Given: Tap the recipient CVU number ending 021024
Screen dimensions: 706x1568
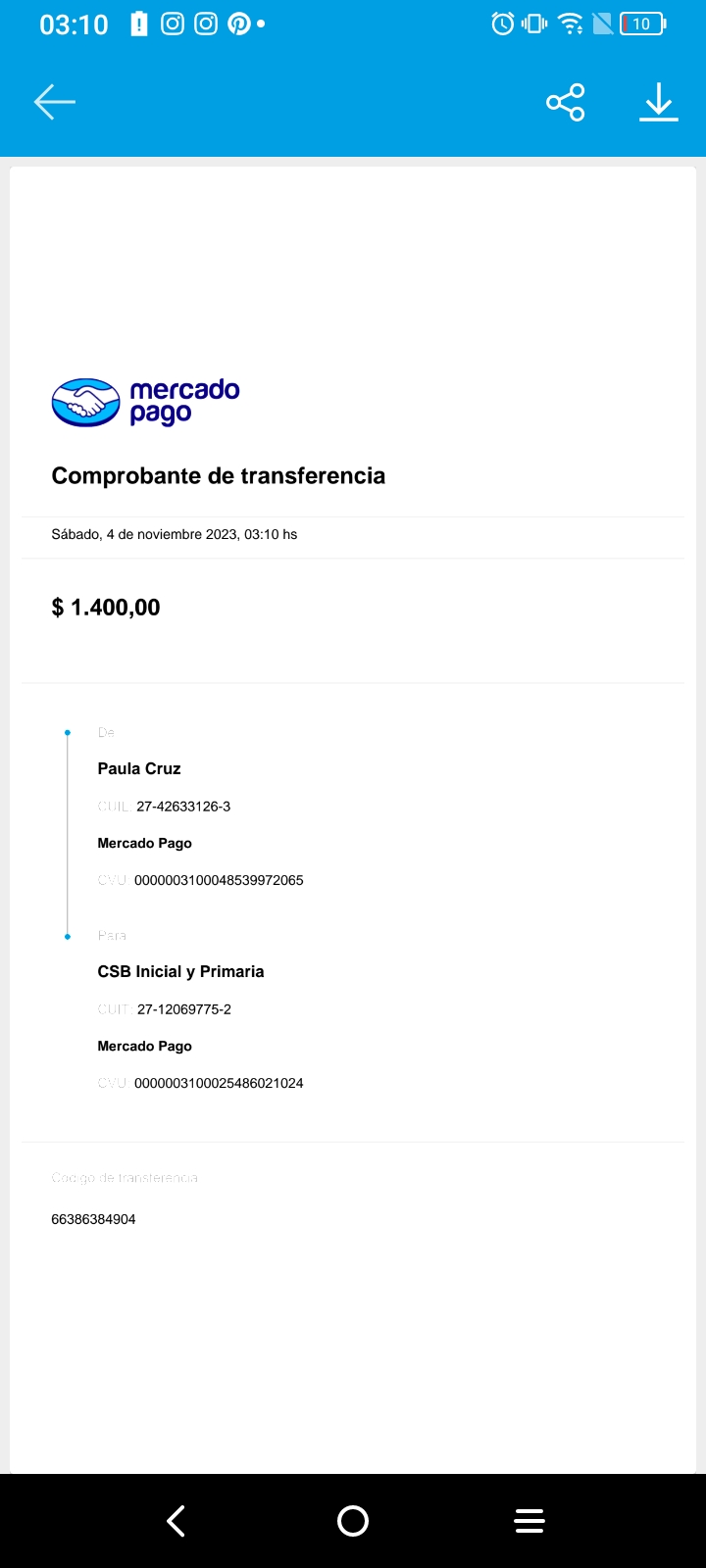Looking at the screenshot, I should point(219,1083).
